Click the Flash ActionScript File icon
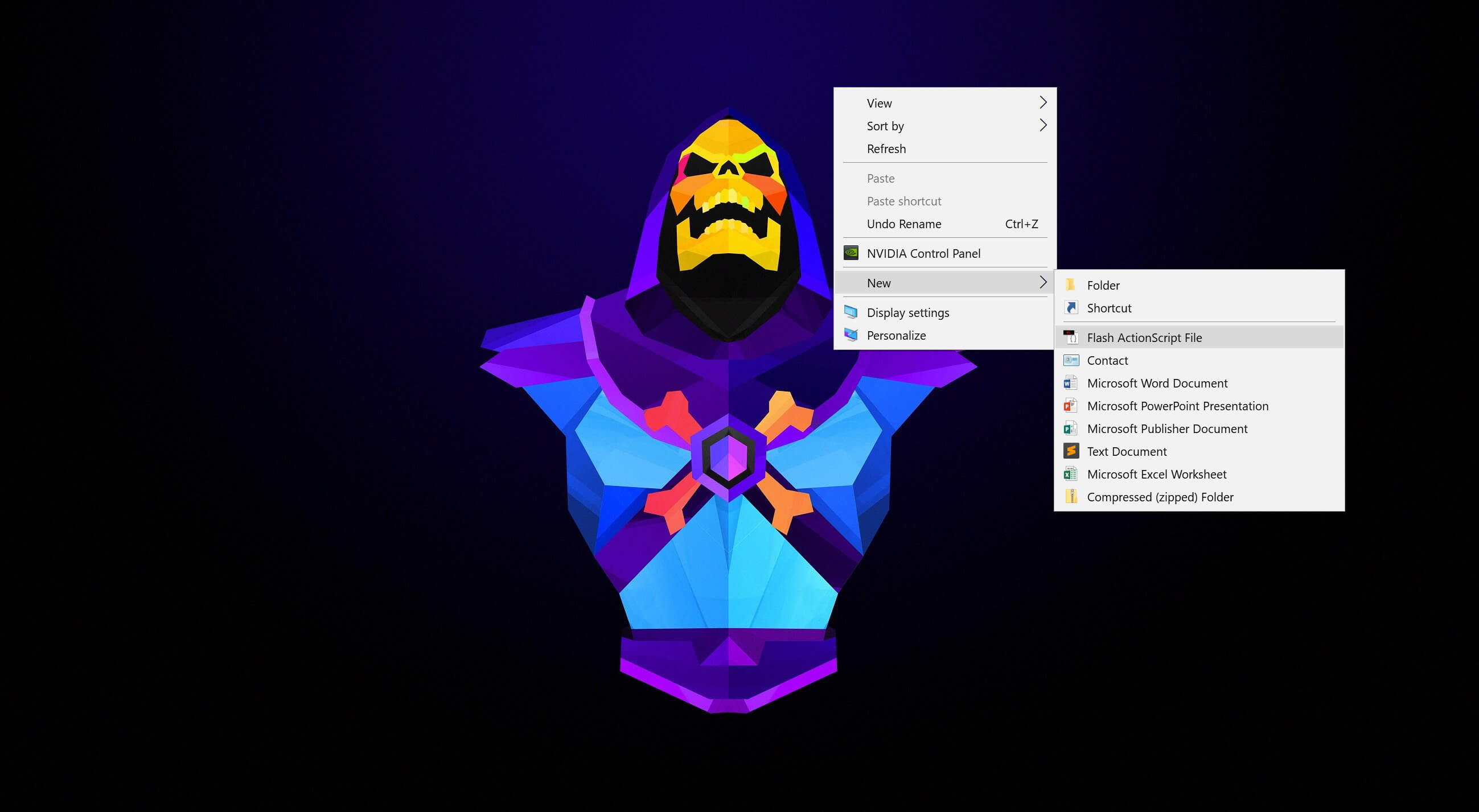Image resolution: width=1479 pixels, height=812 pixels. (x=1070, y=337)
